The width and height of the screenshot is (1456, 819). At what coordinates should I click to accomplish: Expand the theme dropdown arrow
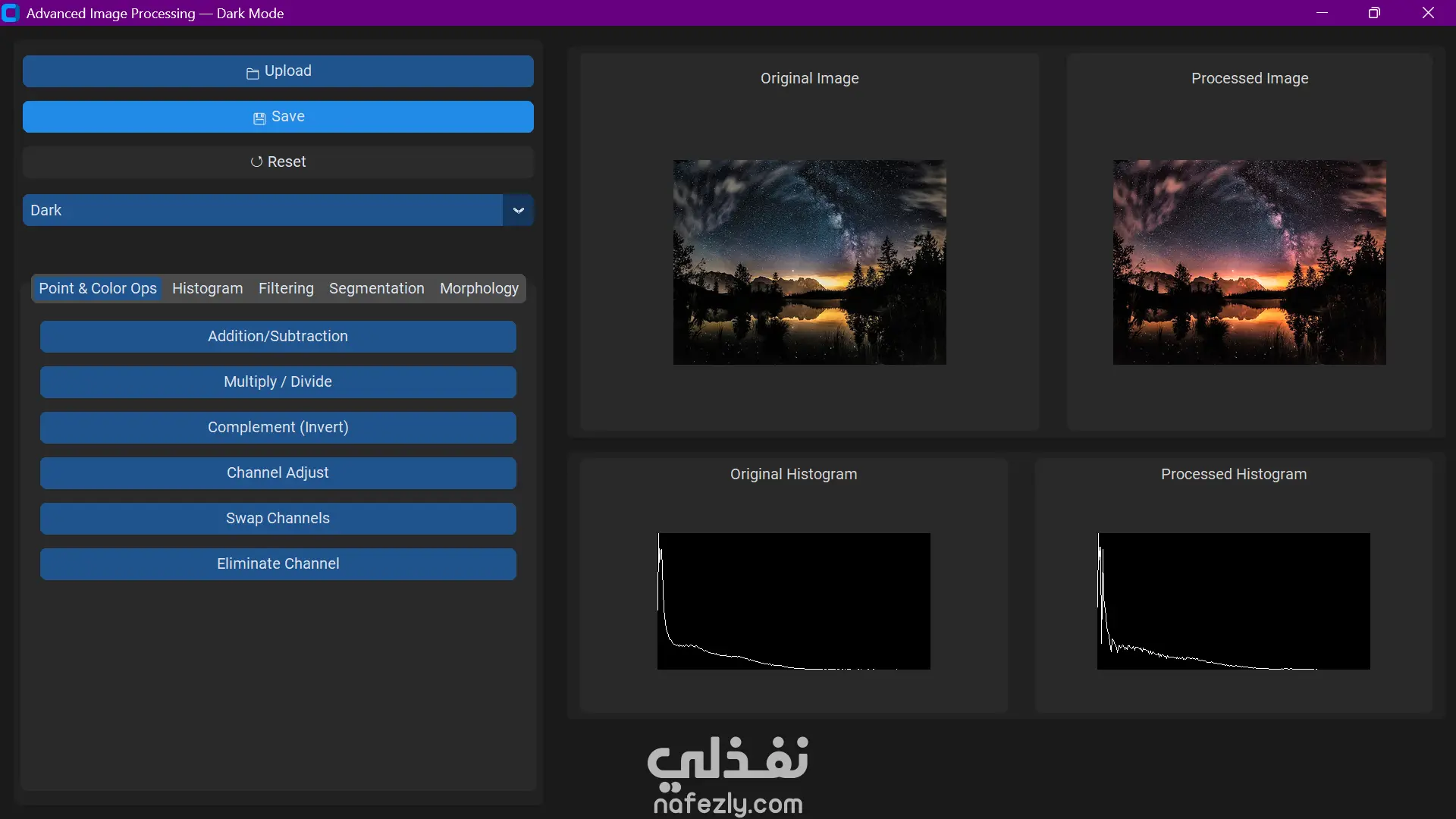tap(519, 210)
